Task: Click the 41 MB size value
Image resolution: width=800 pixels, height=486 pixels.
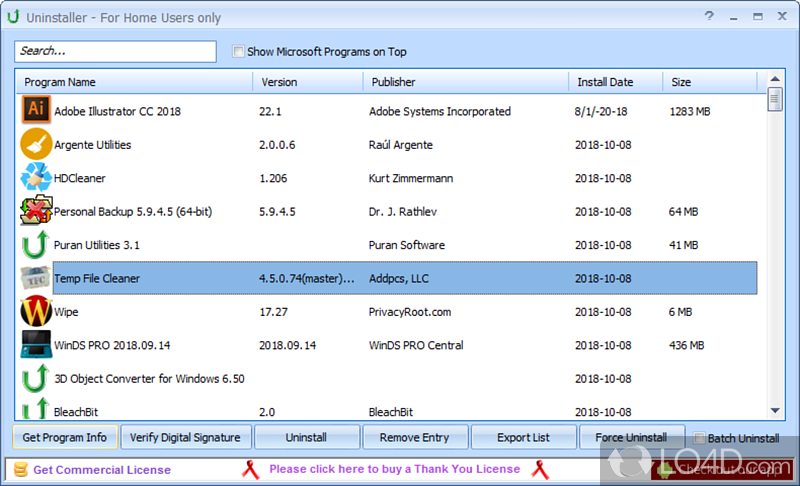Action: click(683, 245)
